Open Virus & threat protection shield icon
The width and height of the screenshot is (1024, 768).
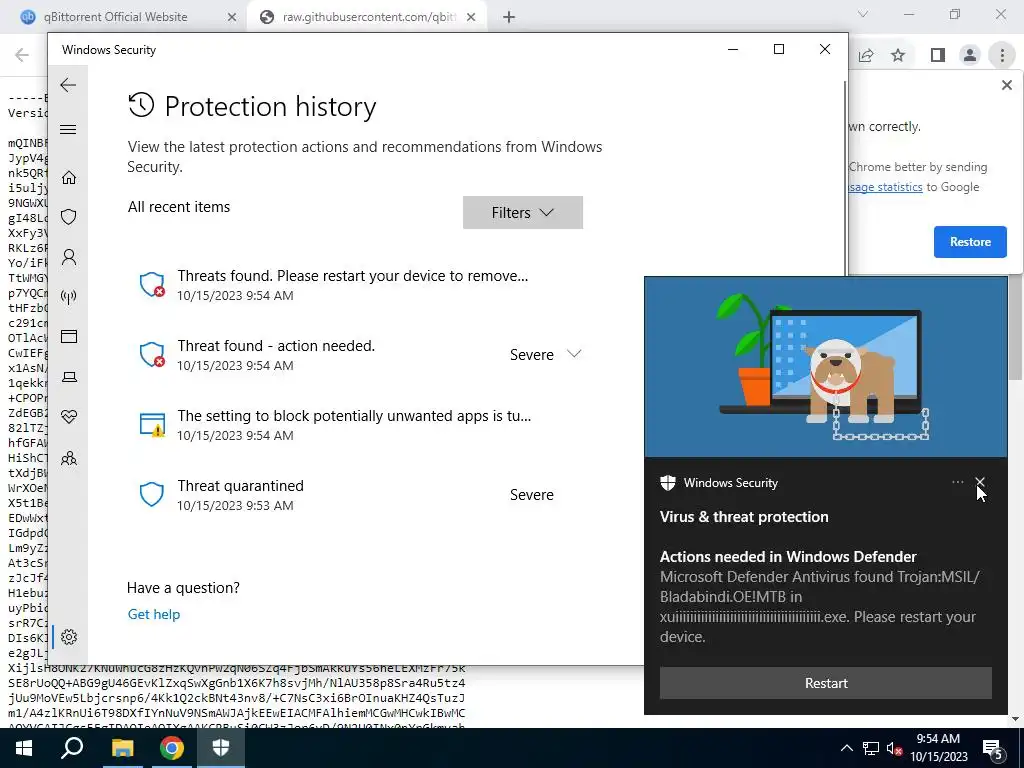click(x=69, y=217)
